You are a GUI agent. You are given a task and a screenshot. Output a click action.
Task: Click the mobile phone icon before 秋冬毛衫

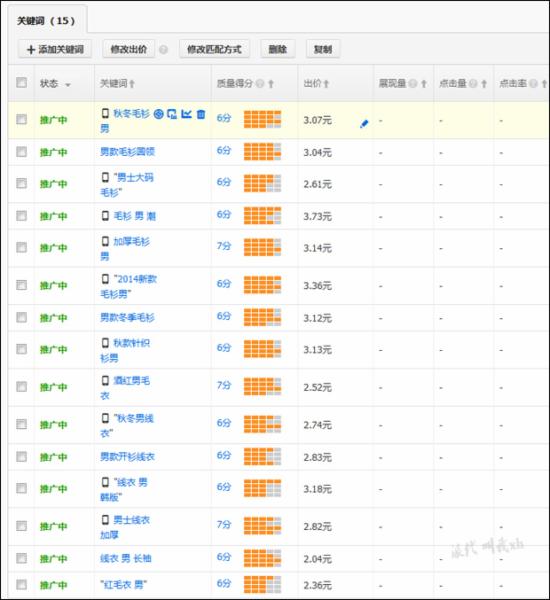105,113
